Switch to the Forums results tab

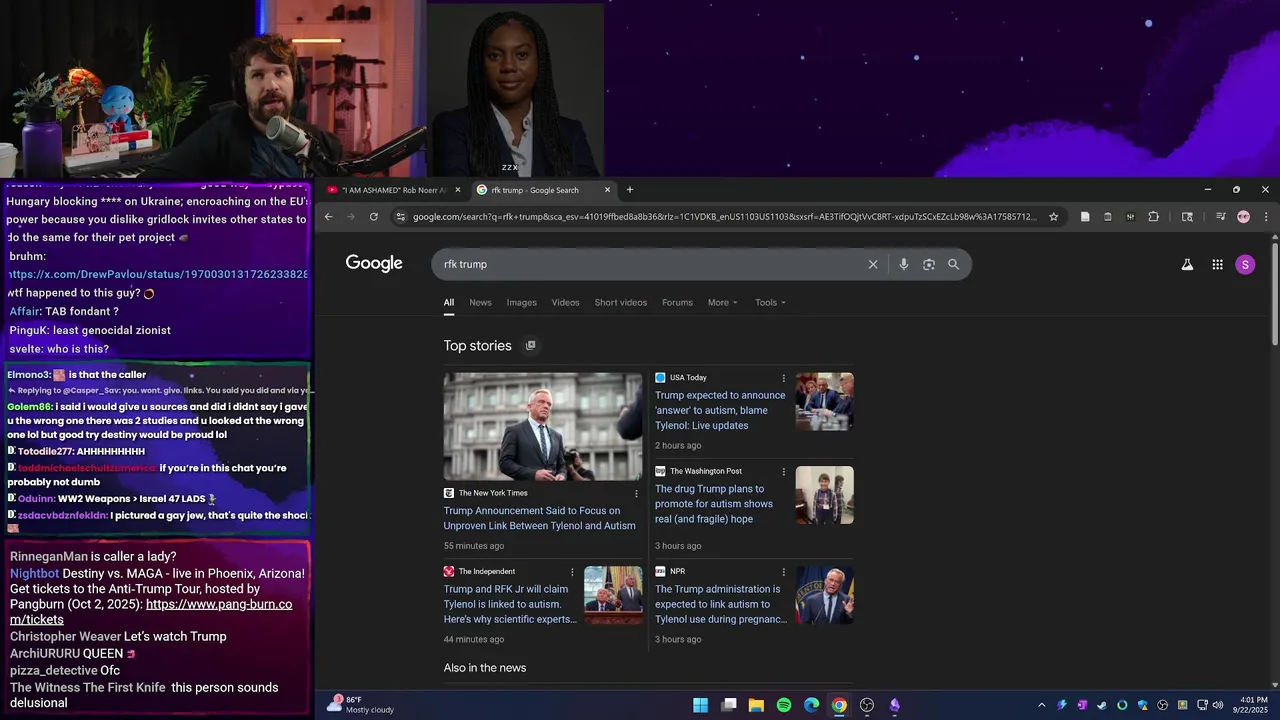point(677,302)
